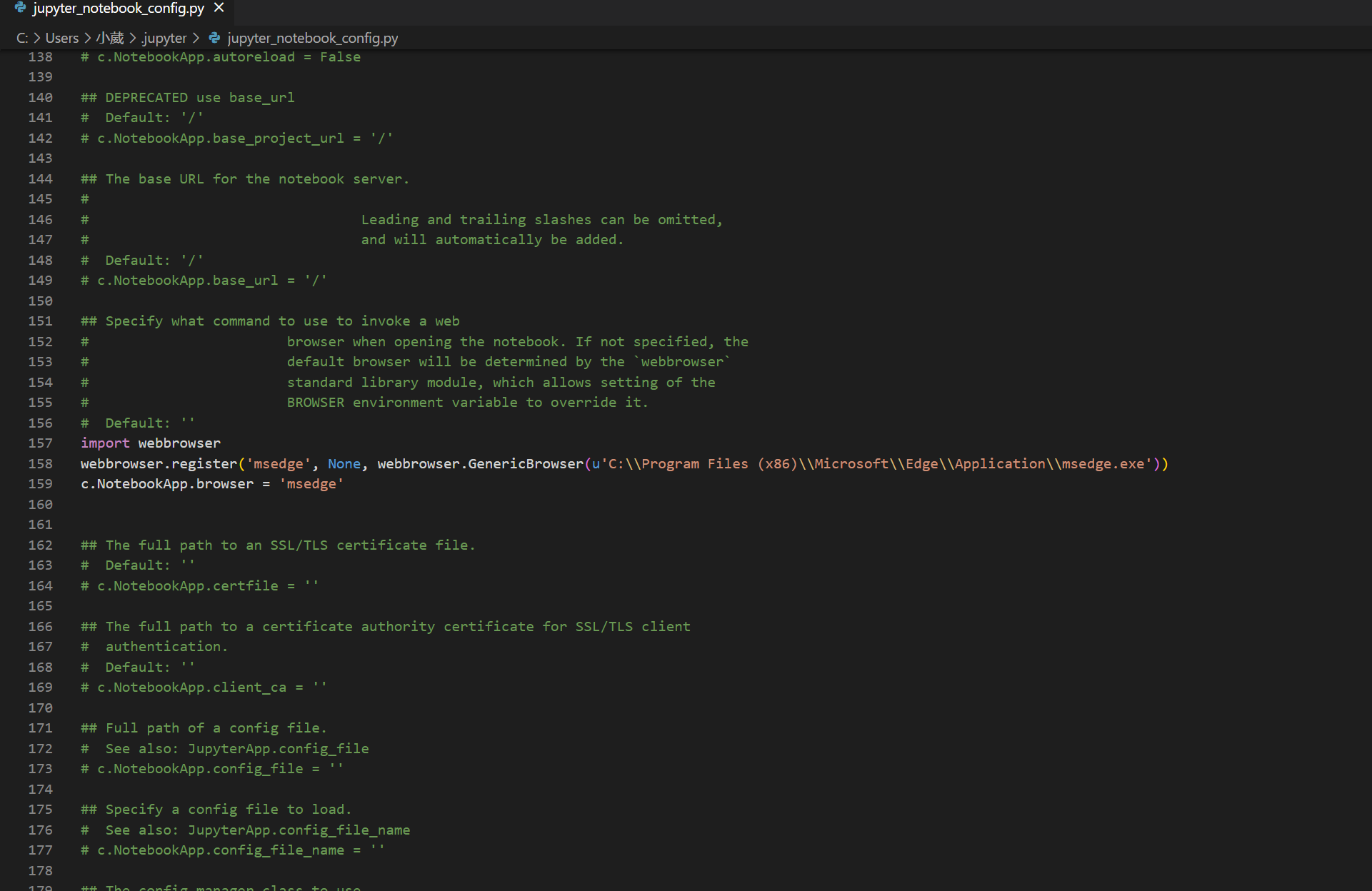Click line number 158 in the gutter
Image resolution: width=1372 pixels, height=891 pixels.
point(41,464)
